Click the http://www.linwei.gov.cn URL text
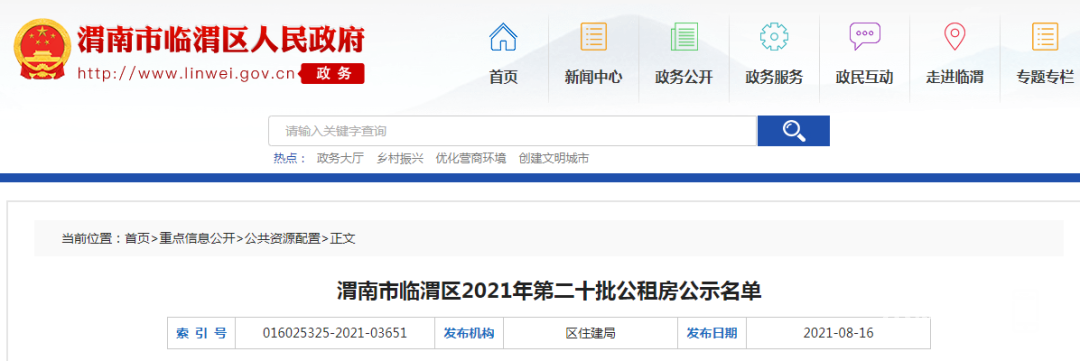The height and width of the screenshot is (361, 1080). pyautogui.click(x=186, y=74)
